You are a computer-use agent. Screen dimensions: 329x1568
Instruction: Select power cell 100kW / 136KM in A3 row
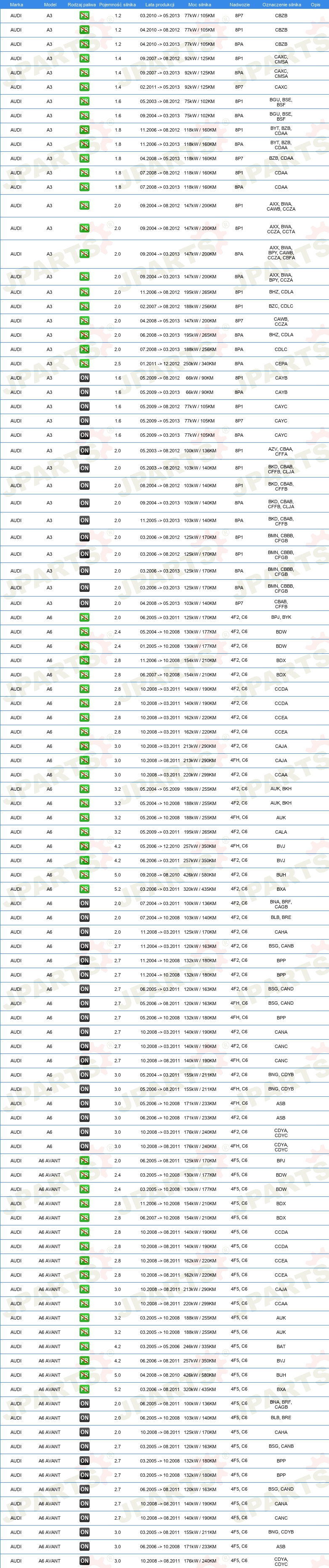200,451
